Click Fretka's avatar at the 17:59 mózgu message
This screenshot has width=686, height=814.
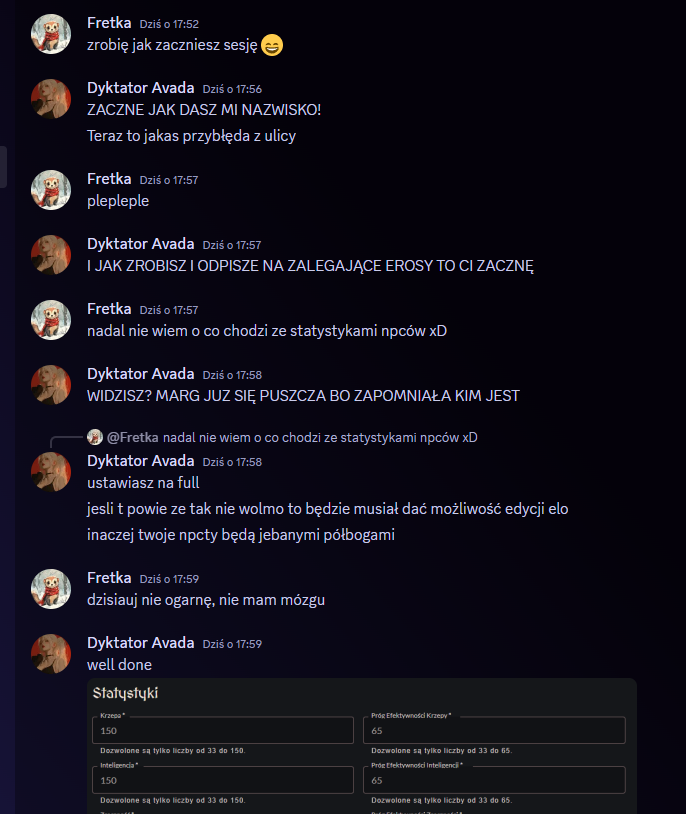point(51,589)
